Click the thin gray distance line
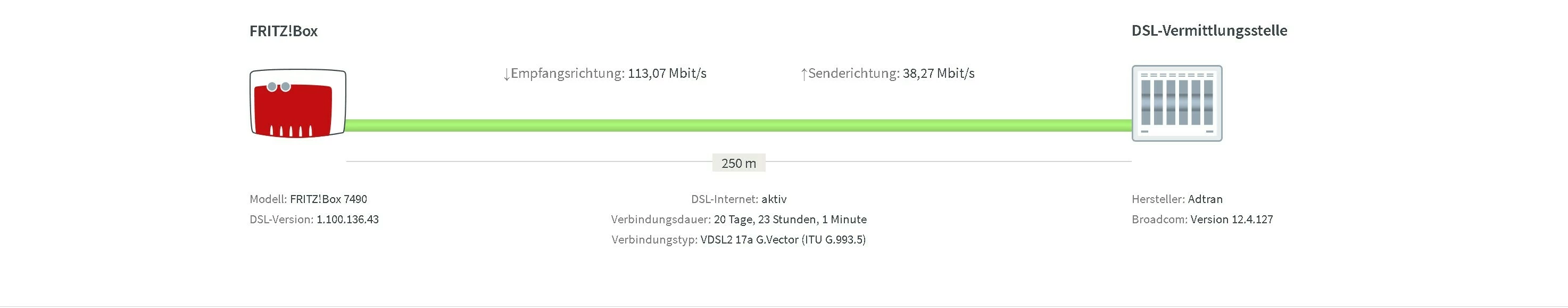This screenshot has width=1568, height=308. [x=529, y=161]
